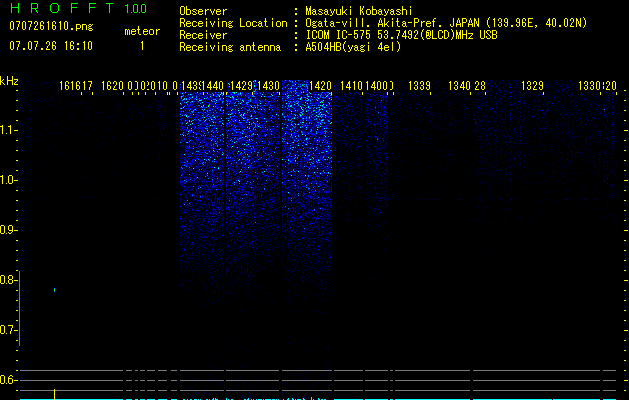This screenshot has height=400, width=629.
Task: Click the 161617 time label
Action: [76, 86]
